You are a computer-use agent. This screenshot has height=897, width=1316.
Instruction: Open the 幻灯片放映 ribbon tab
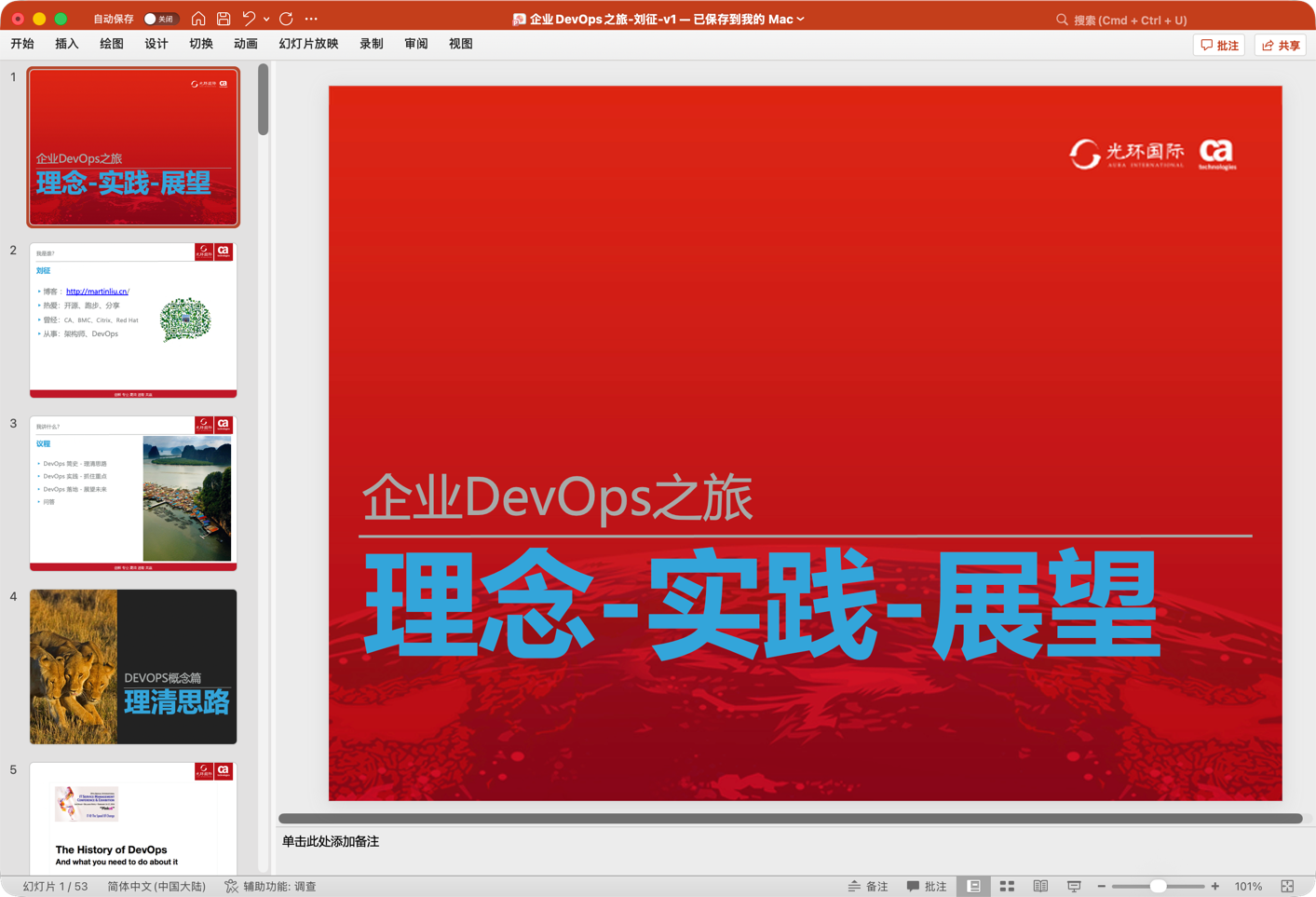tap(307, 43)
